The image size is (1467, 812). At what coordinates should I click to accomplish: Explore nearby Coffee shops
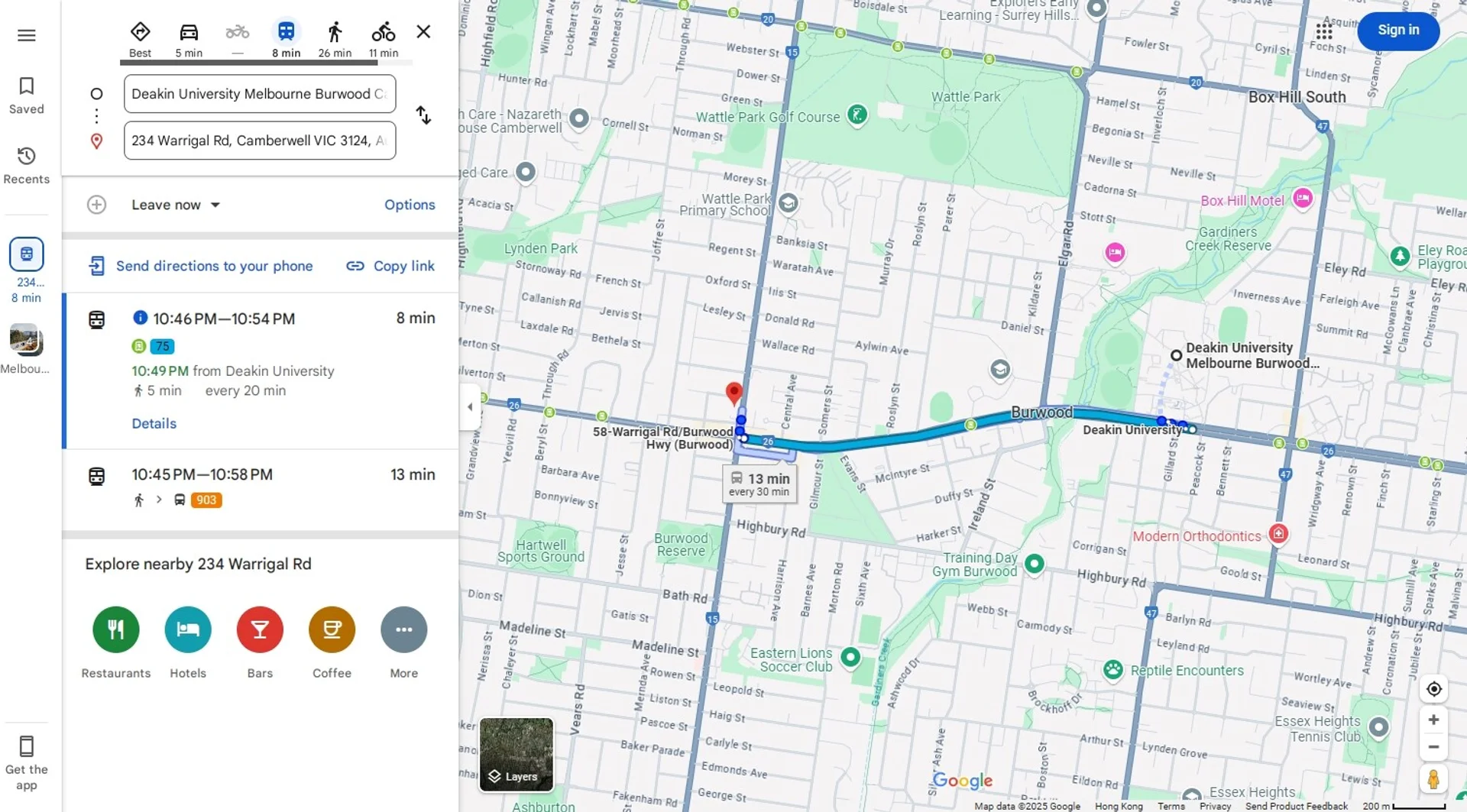[332, 642]
